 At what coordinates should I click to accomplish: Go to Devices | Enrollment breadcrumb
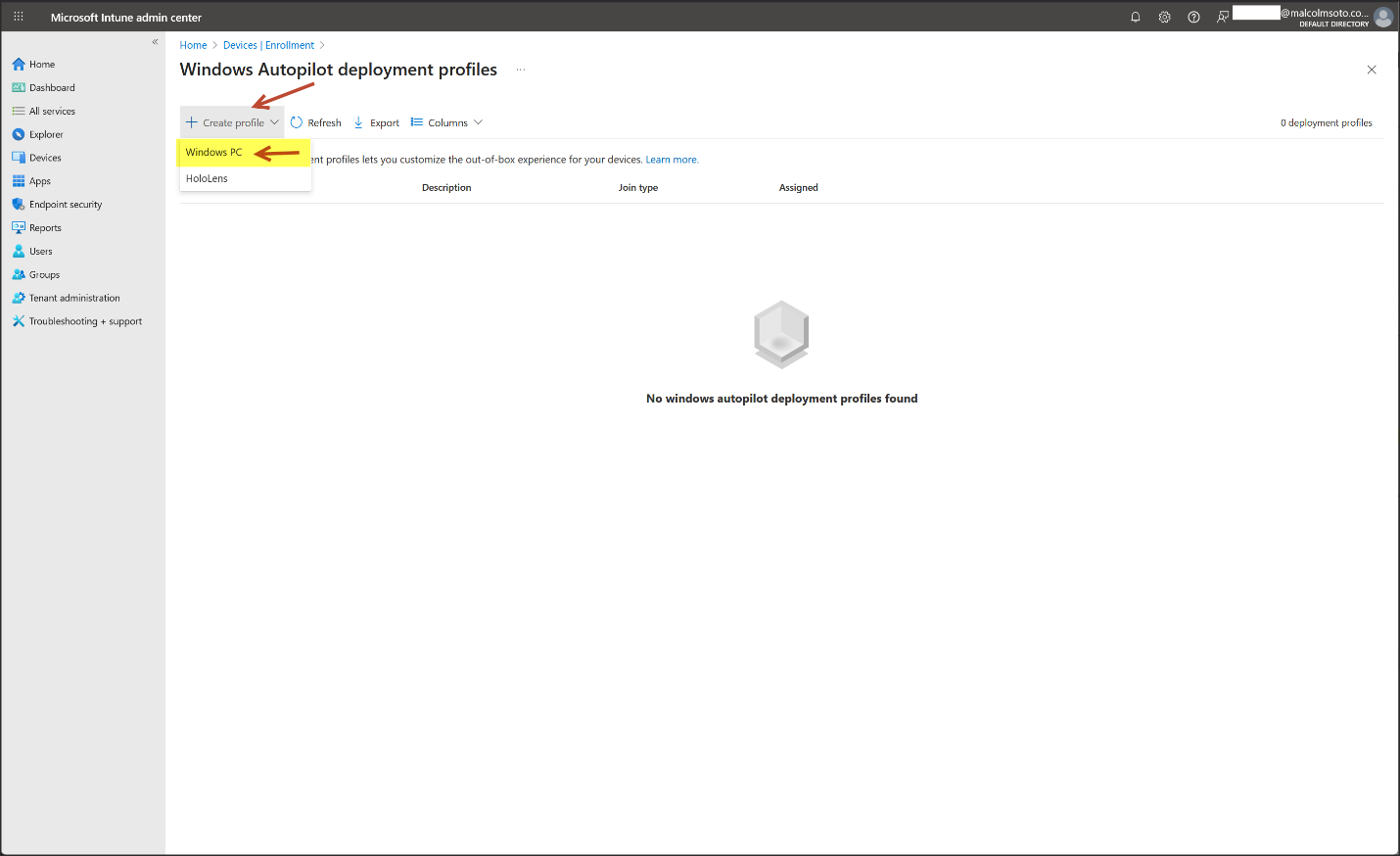pyautogui.click(x=268, y=45)
